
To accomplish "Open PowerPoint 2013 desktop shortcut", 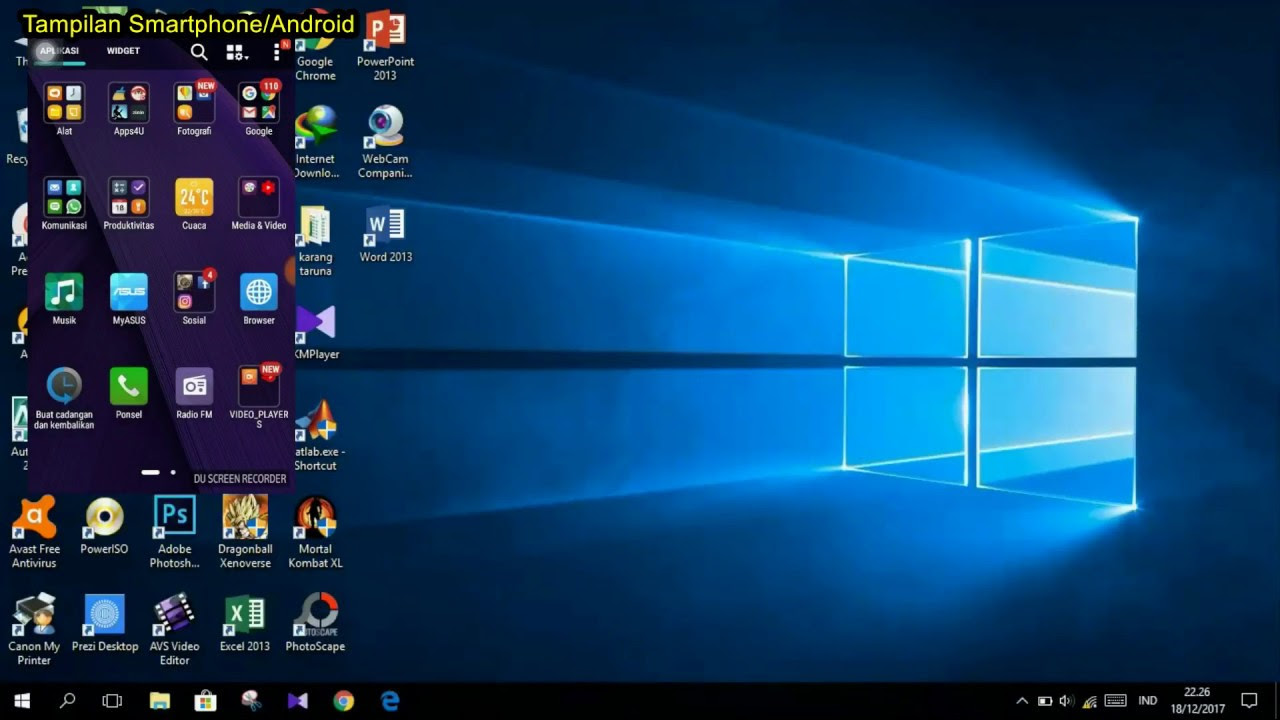I will point(385,46).
